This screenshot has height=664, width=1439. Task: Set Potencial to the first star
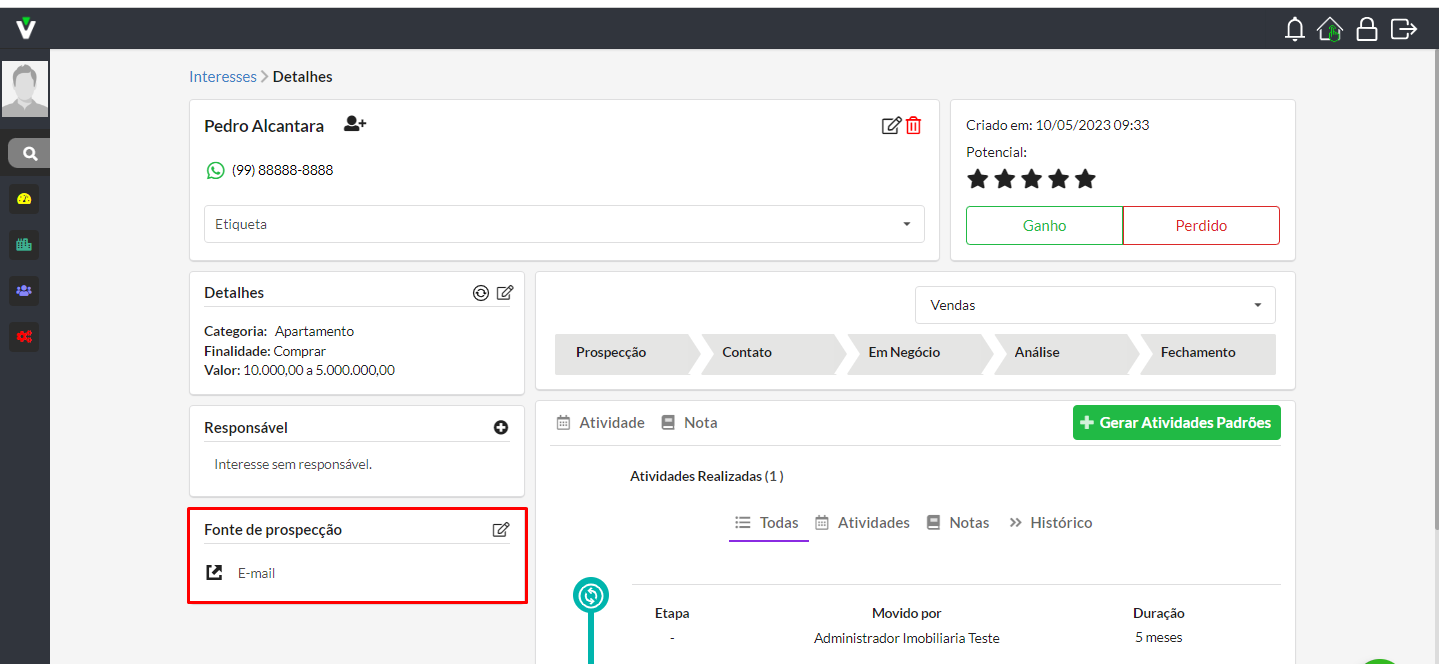pos(977,179)
